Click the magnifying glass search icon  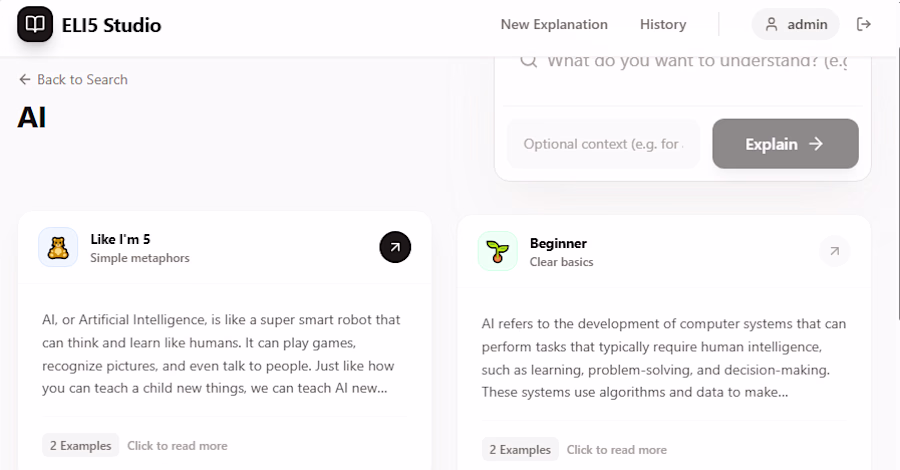pyautogui.click(x=528, y=61)
